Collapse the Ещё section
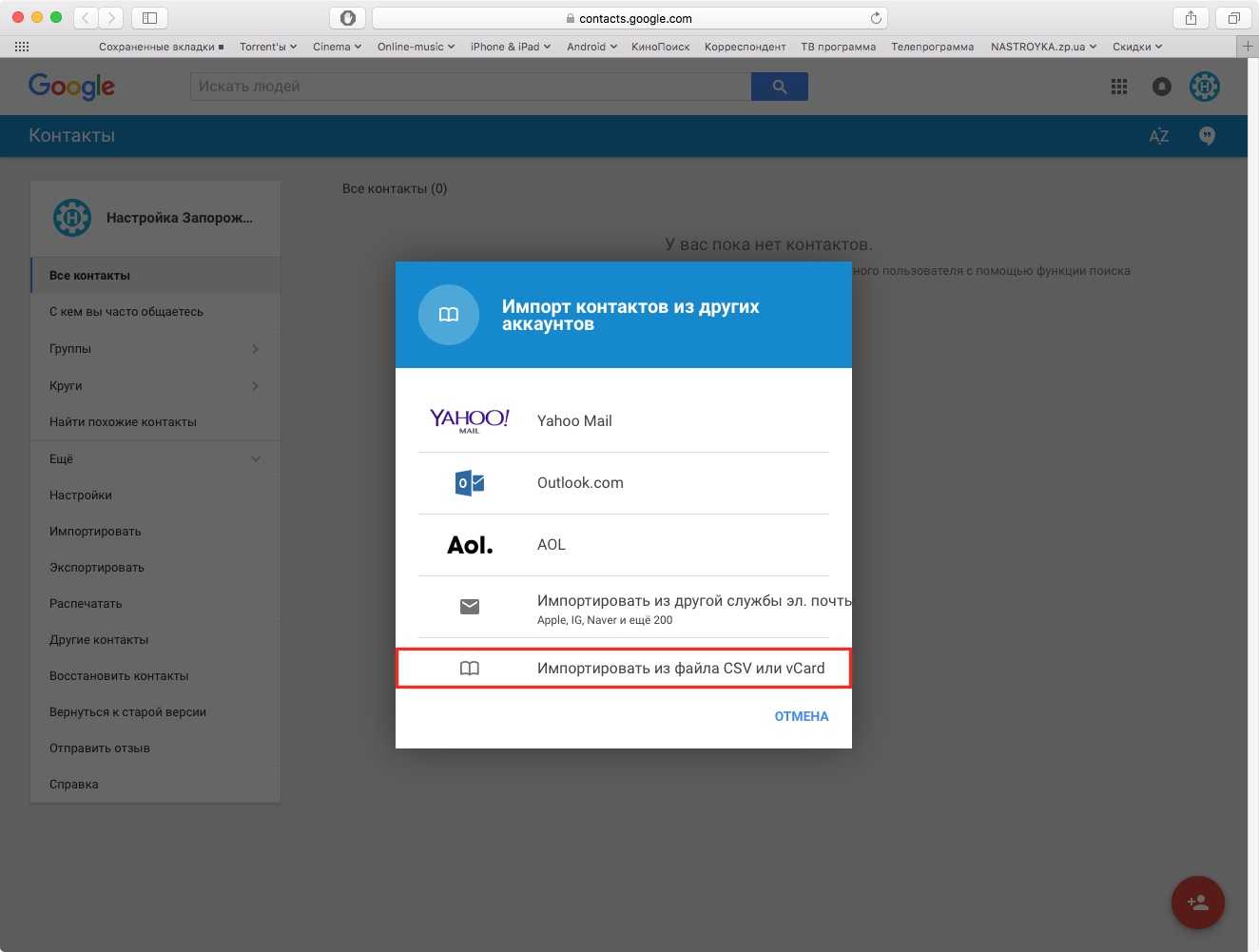This screenshot has width=1259, height=952. [x=255, y=459]
